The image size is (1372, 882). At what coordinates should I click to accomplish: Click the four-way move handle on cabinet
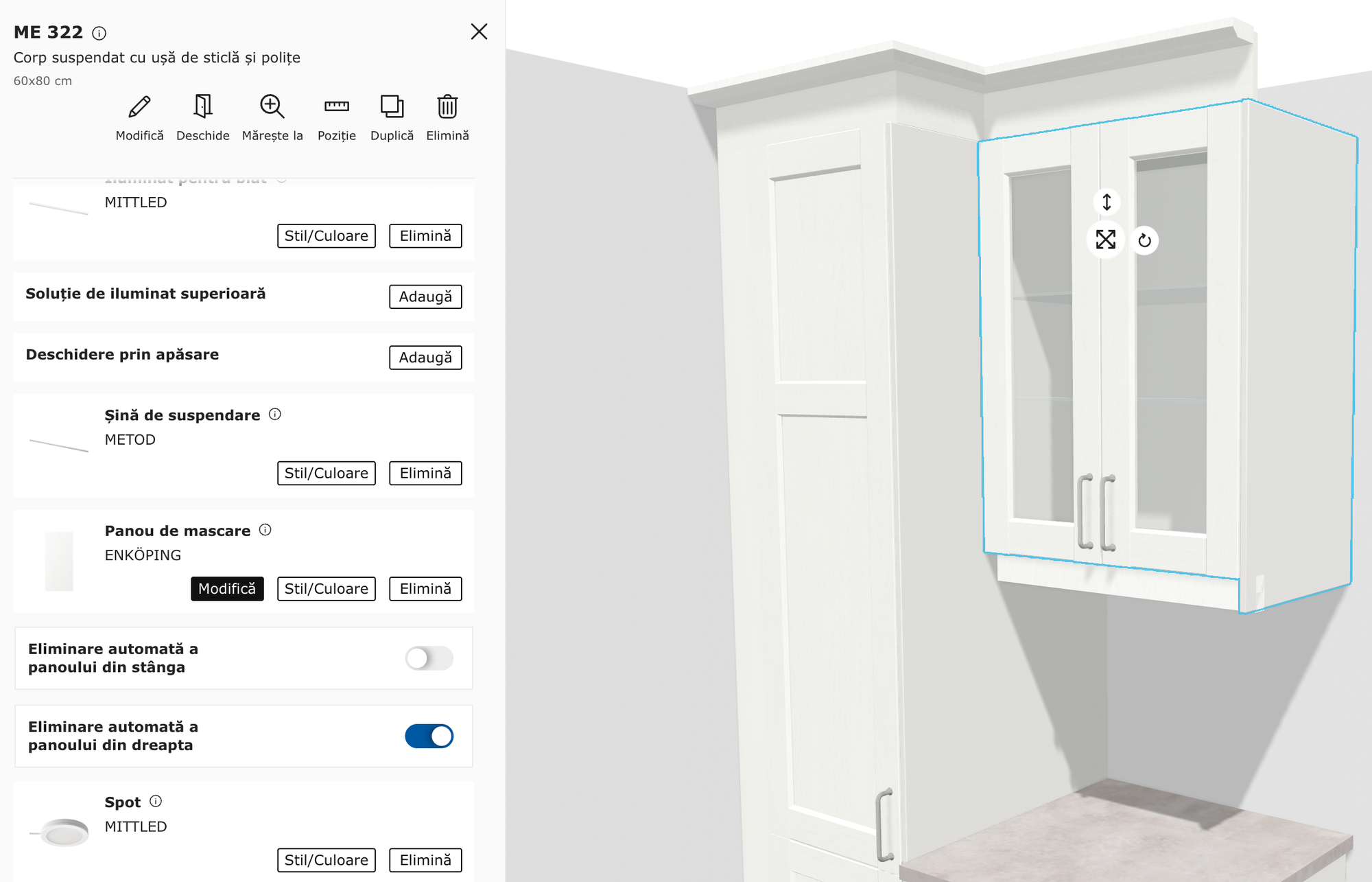point(1105,240)
